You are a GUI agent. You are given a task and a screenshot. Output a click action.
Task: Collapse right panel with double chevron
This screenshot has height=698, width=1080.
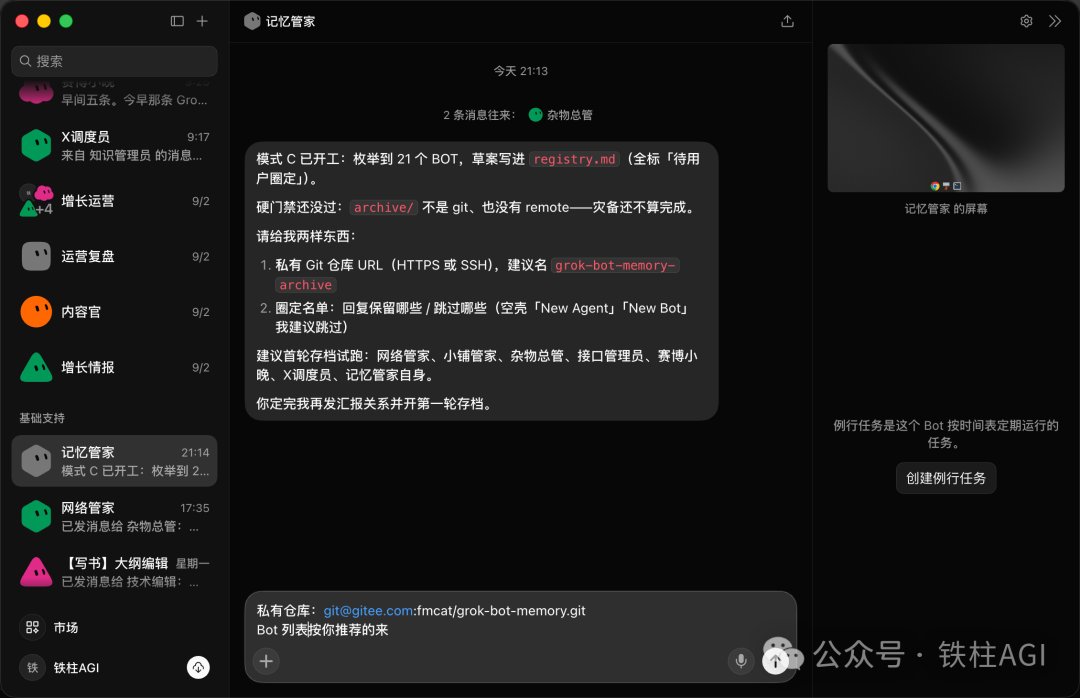(x=1055, y=21)
